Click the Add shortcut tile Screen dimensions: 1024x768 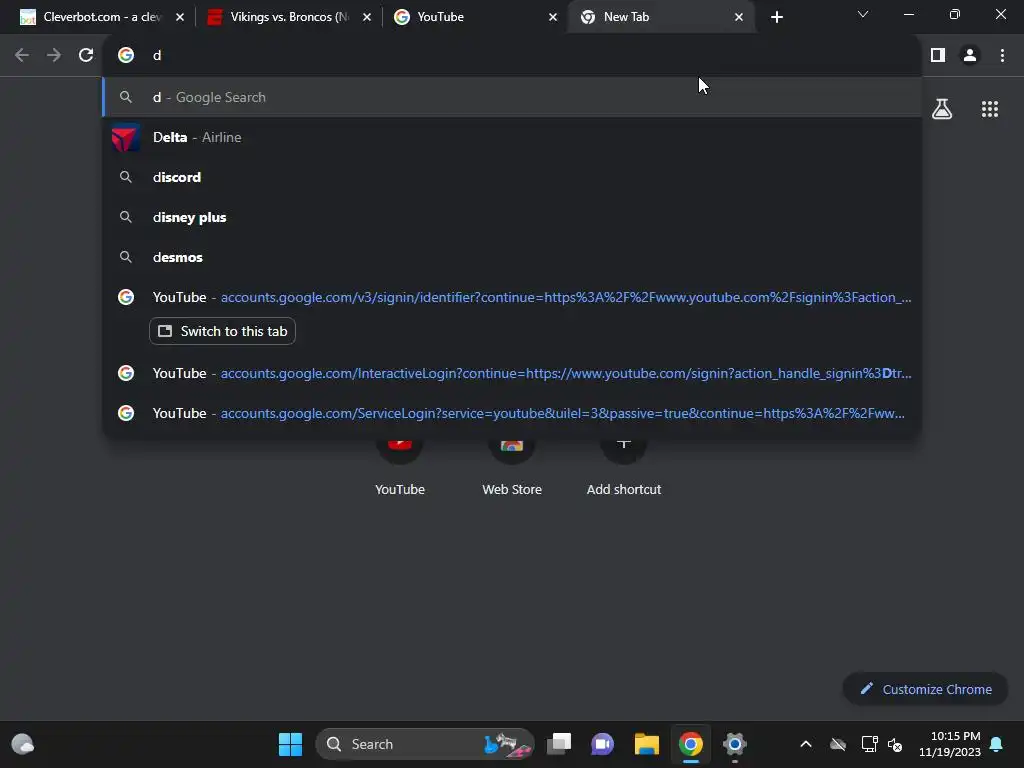624,467
